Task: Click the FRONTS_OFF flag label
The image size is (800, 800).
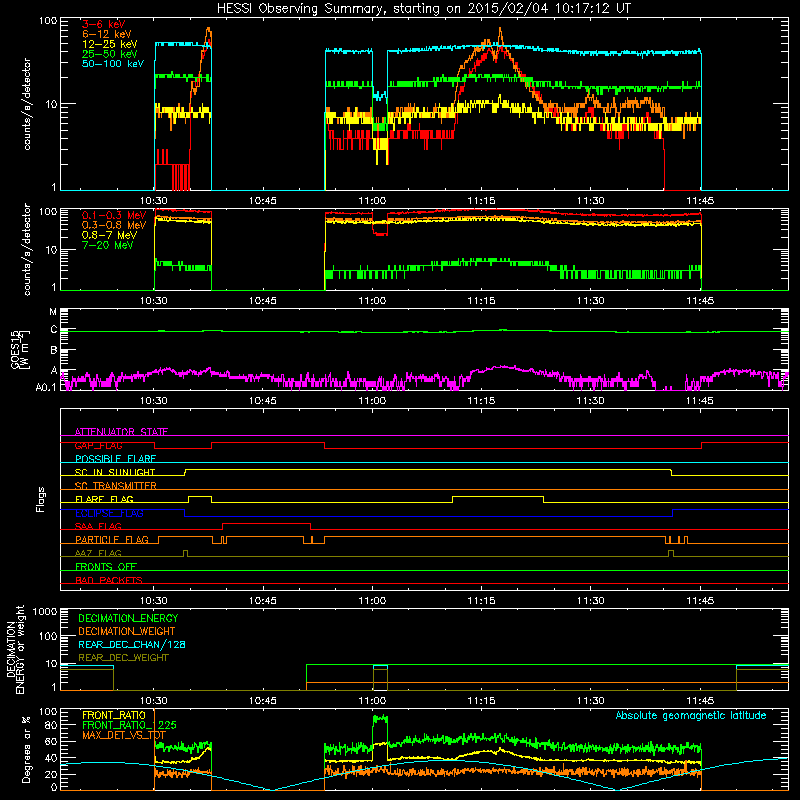Action: [106, 566]
